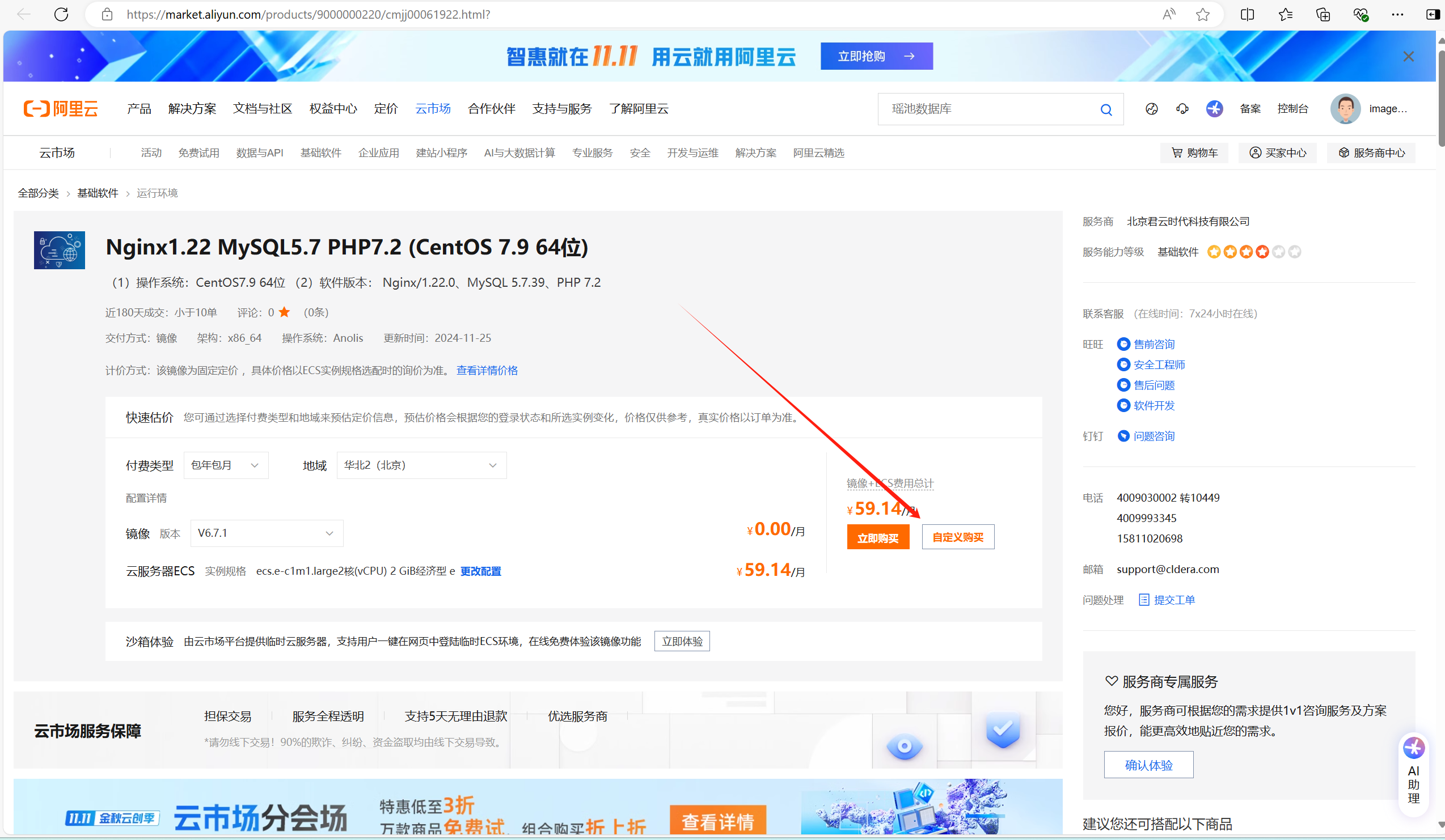Viewport: 1445px width, 840px height.
Task: Click the product thumbnail image
Action: 59,251
